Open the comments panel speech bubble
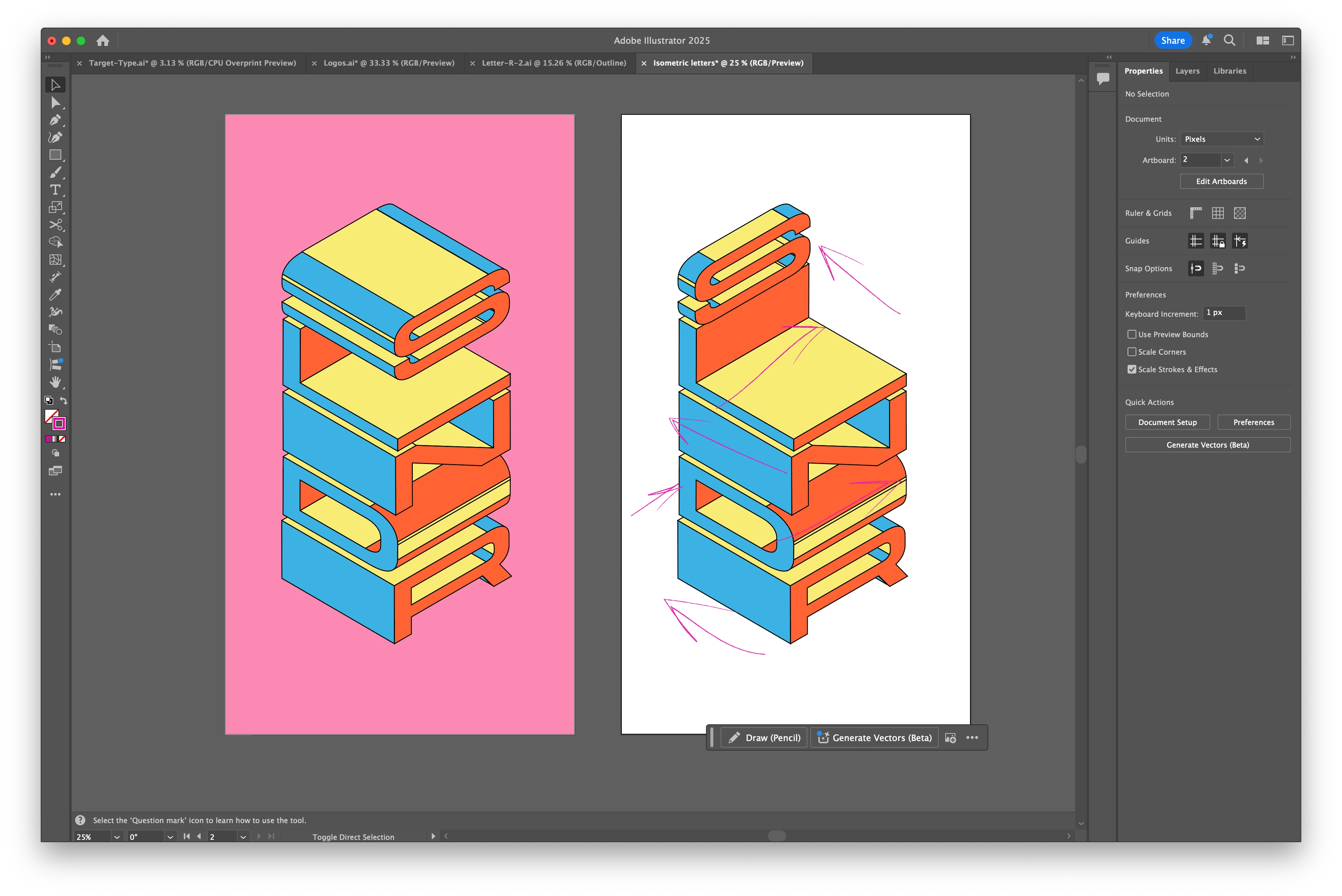 click(x=1102, y=78)
